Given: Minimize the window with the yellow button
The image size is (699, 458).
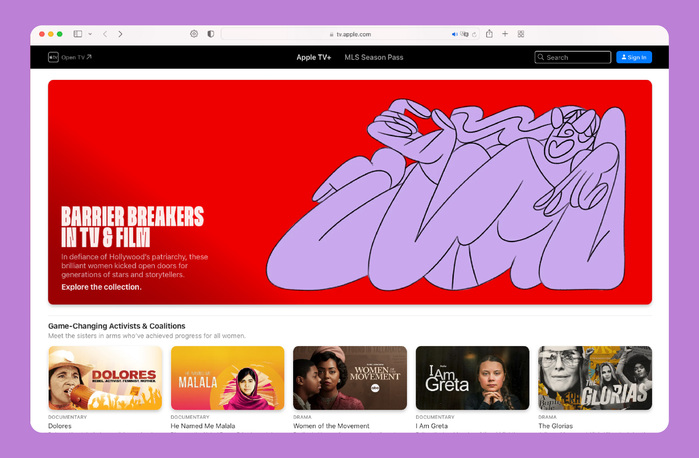Looking at the screenshot, I should tap(51, 34).
